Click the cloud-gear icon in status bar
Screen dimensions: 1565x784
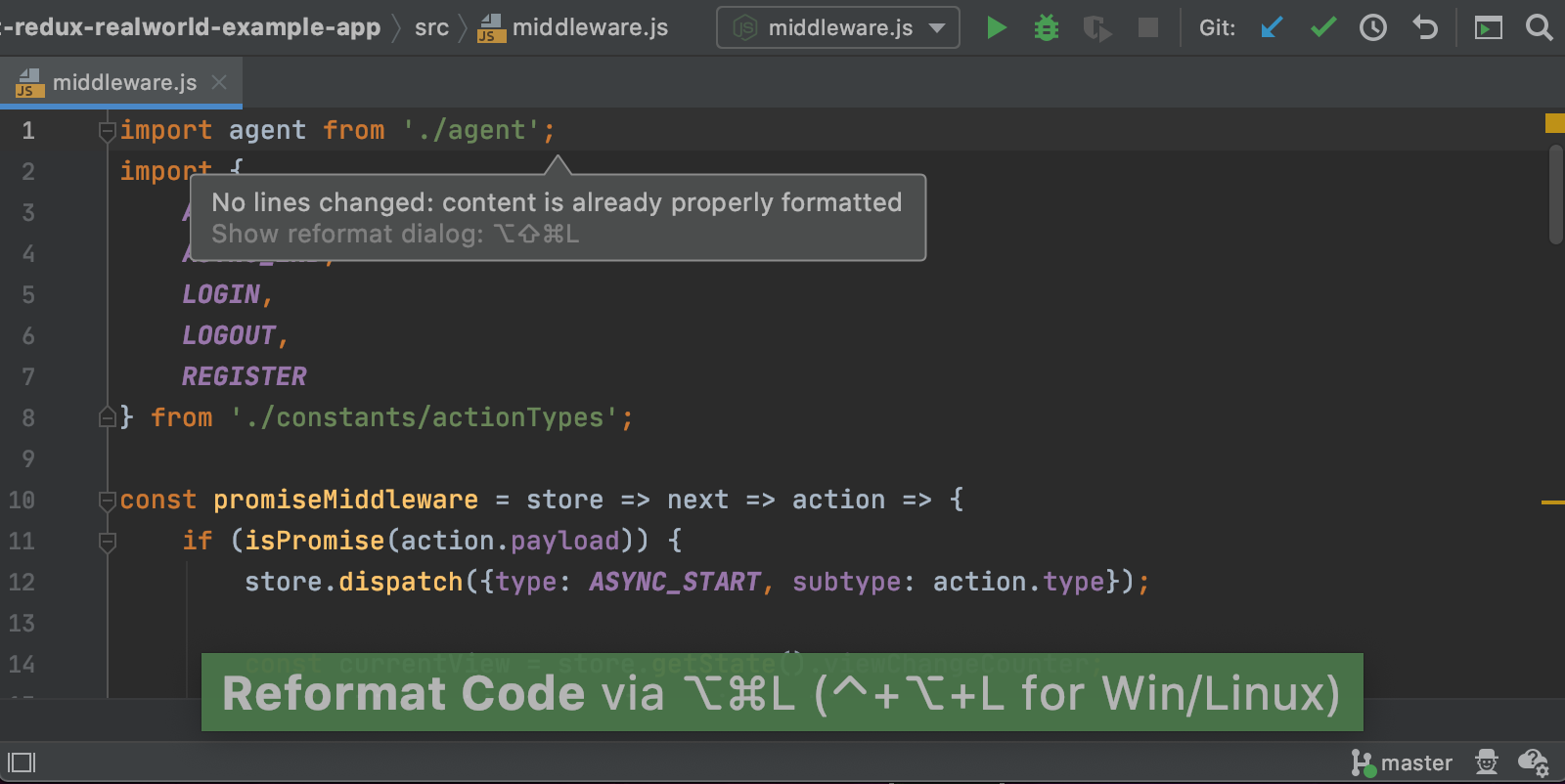click(x=1533, y=762)
